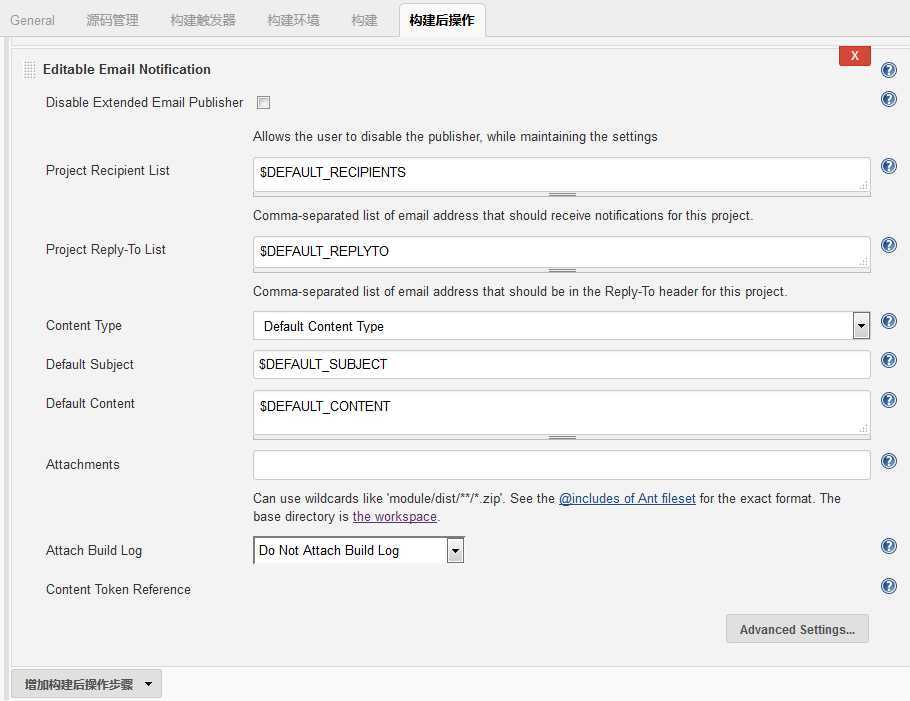Expand the 增加构建后操作步骤 menu button
The width and height of the screenshot is (910, 701).
tap(86, 684)
